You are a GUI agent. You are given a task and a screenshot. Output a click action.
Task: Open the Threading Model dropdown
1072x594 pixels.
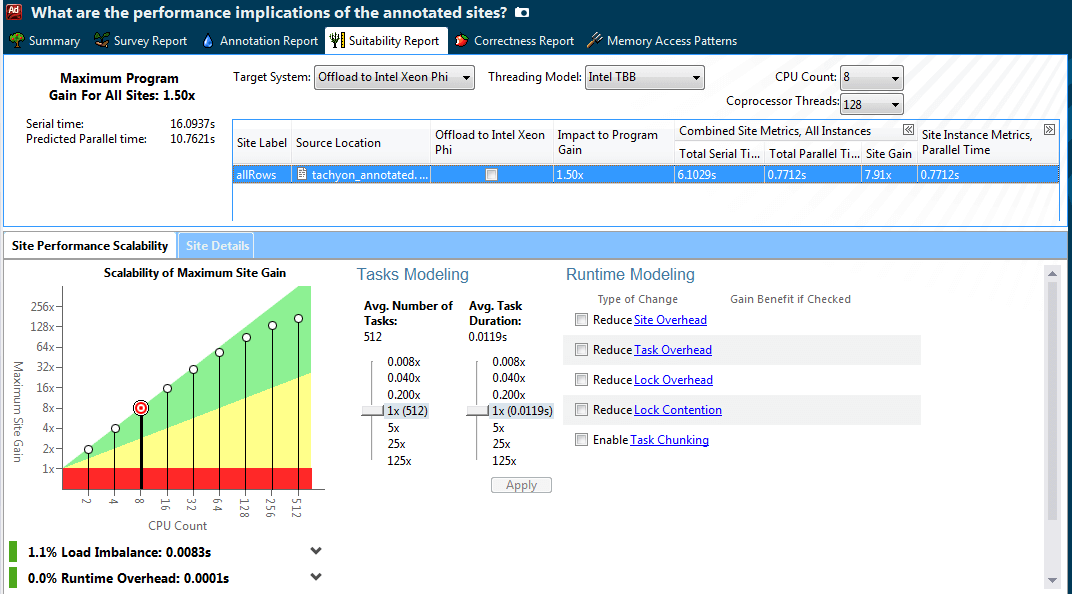[x=644, y=77]
